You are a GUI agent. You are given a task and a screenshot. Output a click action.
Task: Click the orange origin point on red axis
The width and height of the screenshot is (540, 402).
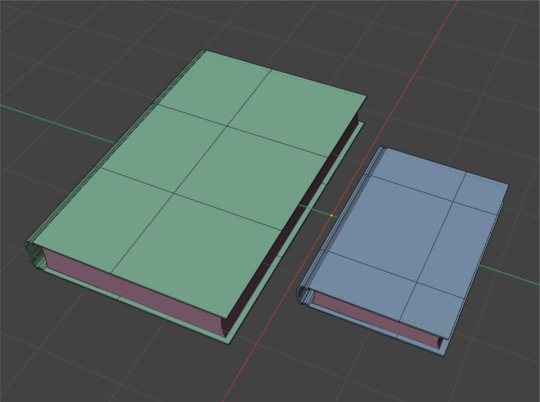tap(332, 216)
